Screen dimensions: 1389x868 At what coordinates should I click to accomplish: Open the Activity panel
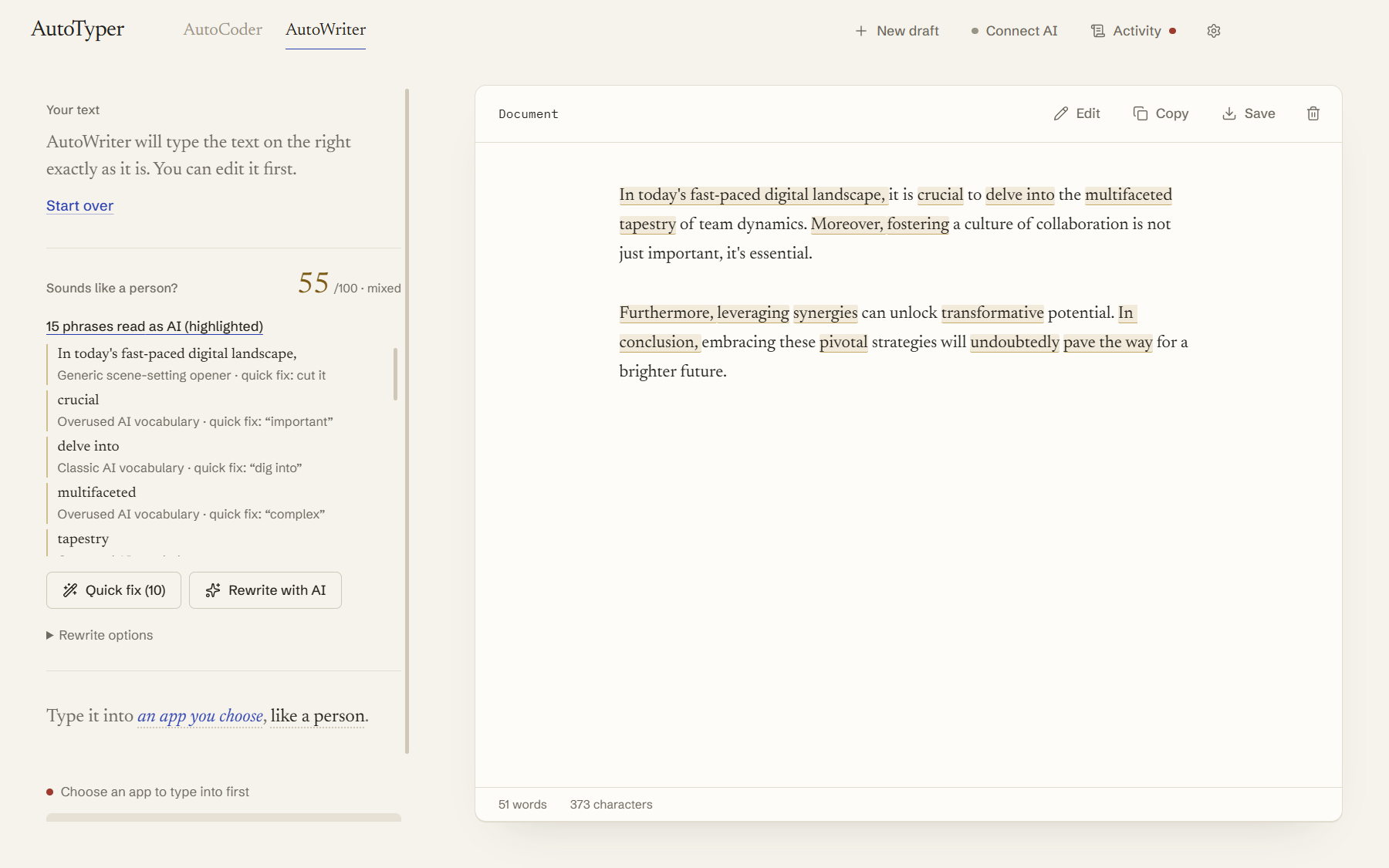coord(1134,31)
